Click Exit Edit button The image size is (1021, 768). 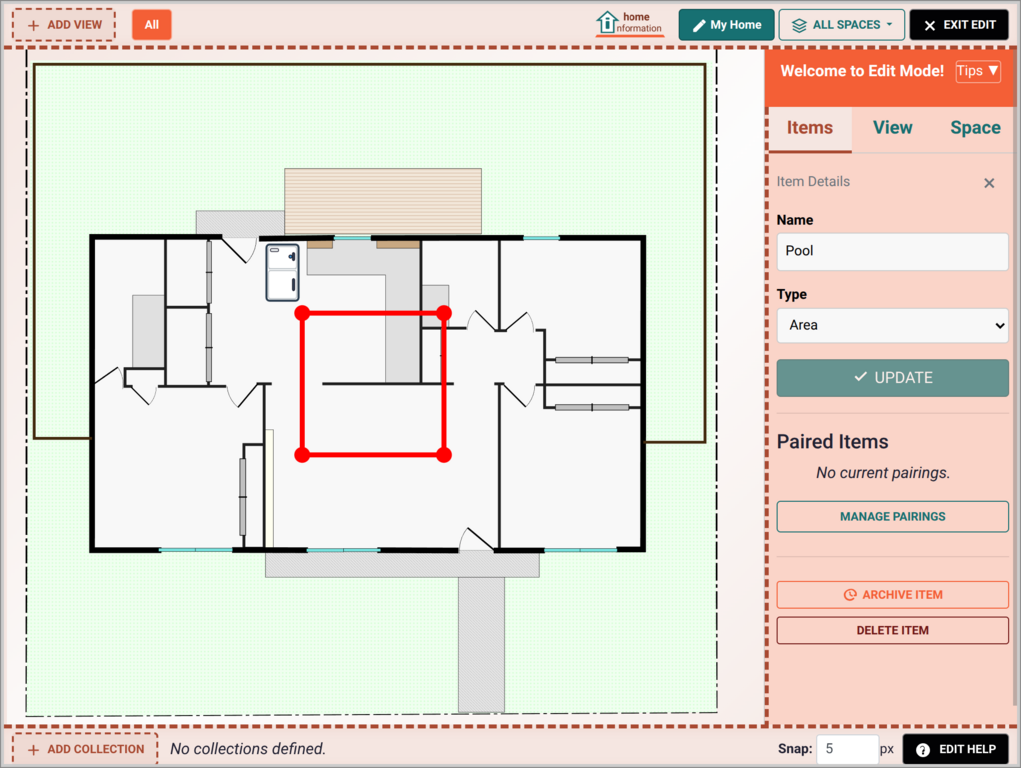[959, 25]
